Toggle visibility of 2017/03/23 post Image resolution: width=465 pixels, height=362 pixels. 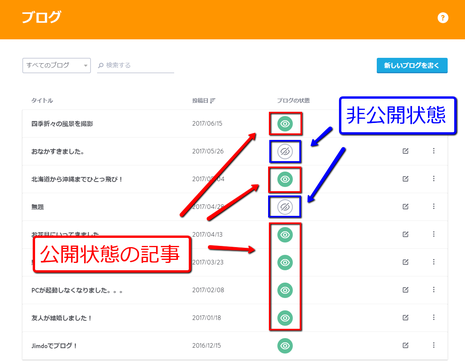pos(285,262)
